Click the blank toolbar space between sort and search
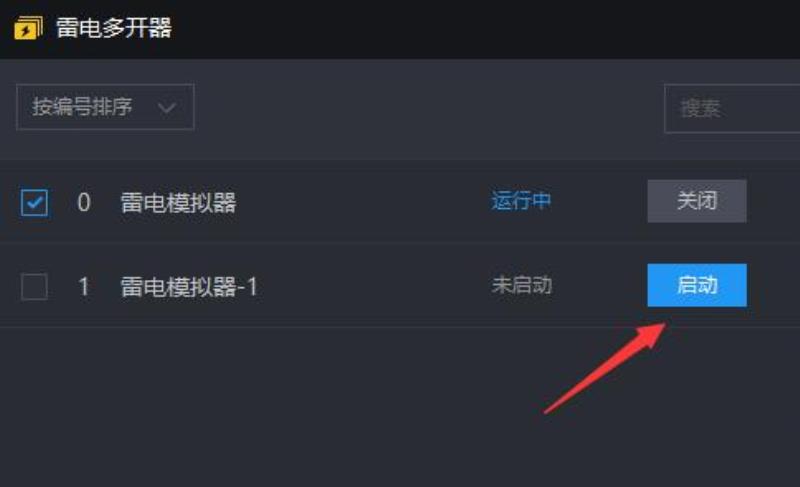The width and height of the screenshot is (800, 487). (x=429, y=108)
